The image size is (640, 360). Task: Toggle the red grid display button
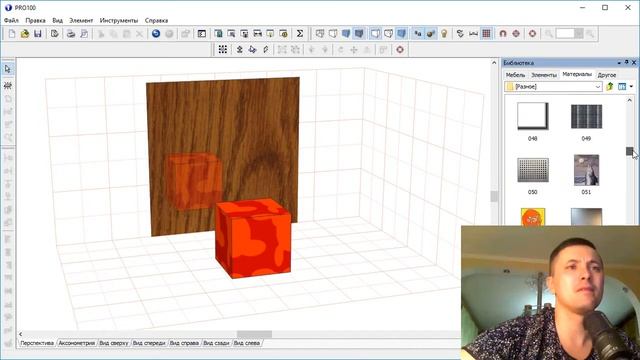(487, 34)
